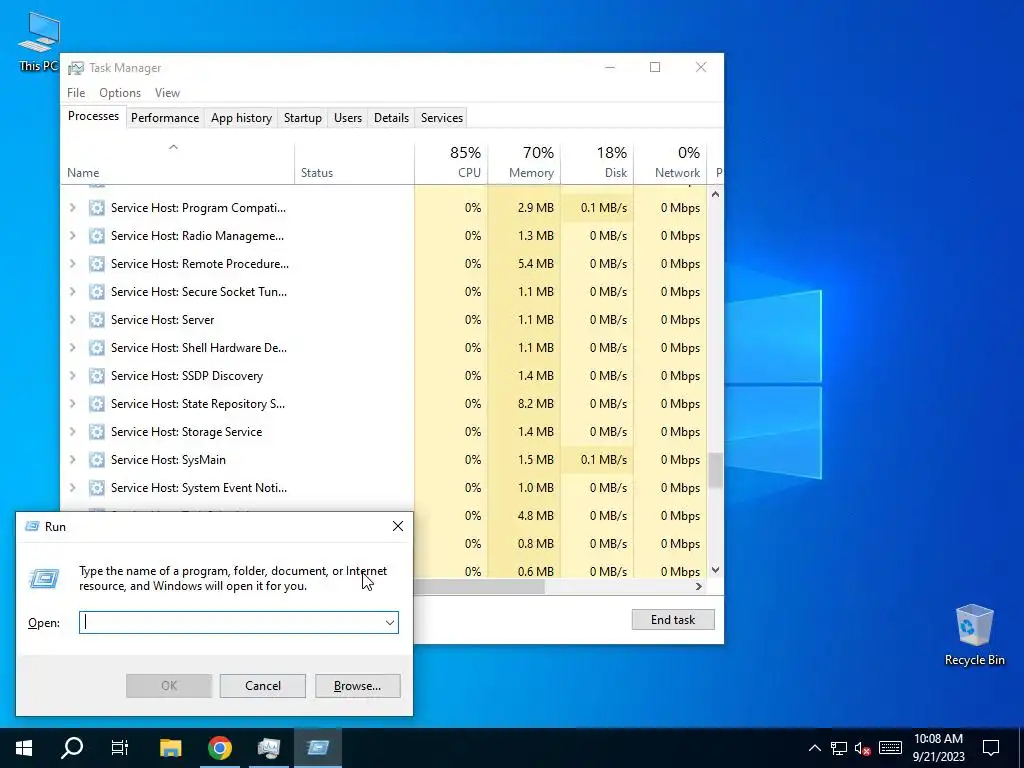Click Browse... in the Run dialog
Screen dimensions: 1024x768
[357, 686]
